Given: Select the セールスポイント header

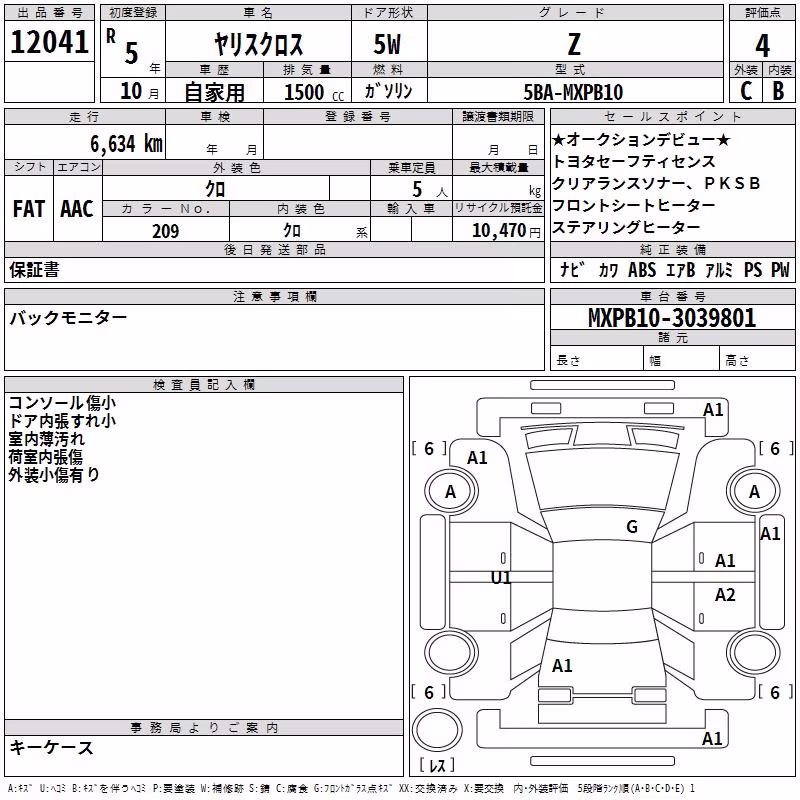Looking at the screenshot, I should click(673, 116).
